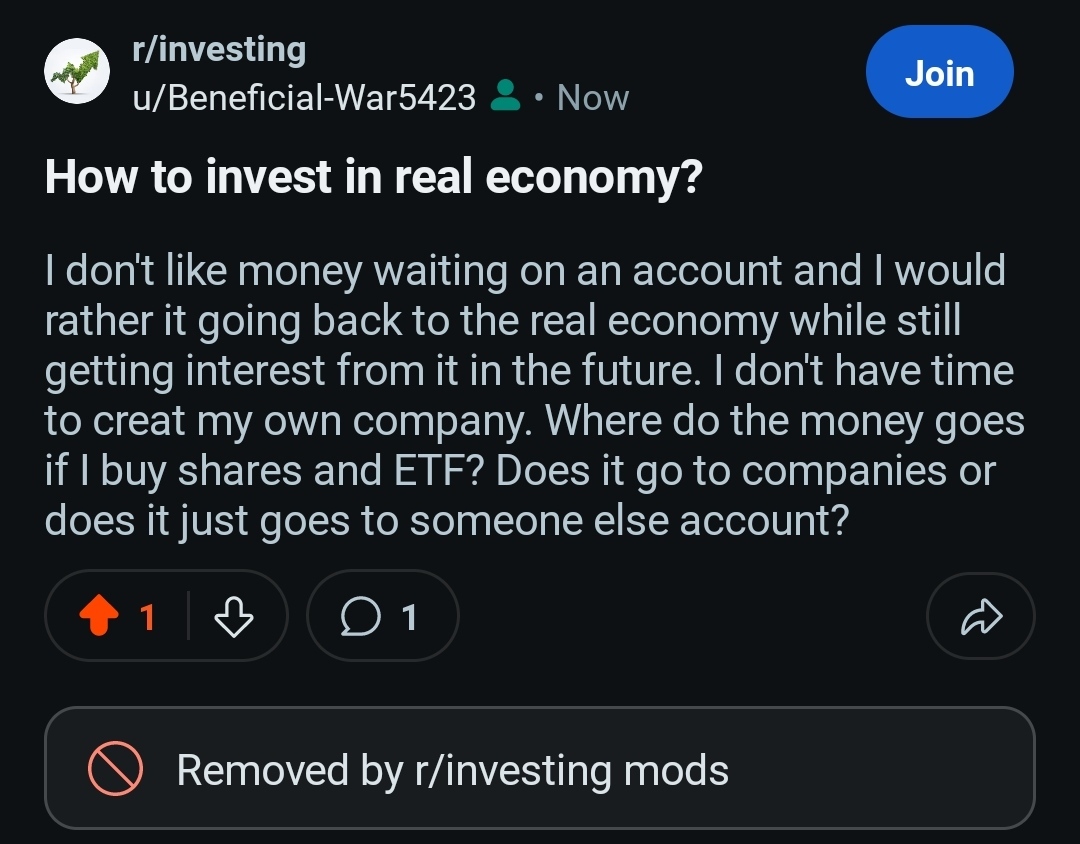Click the dot separator before "Now"
The height and width of the screenshot is (844, 1080).
pyautogui.click(x=539, y=98)
